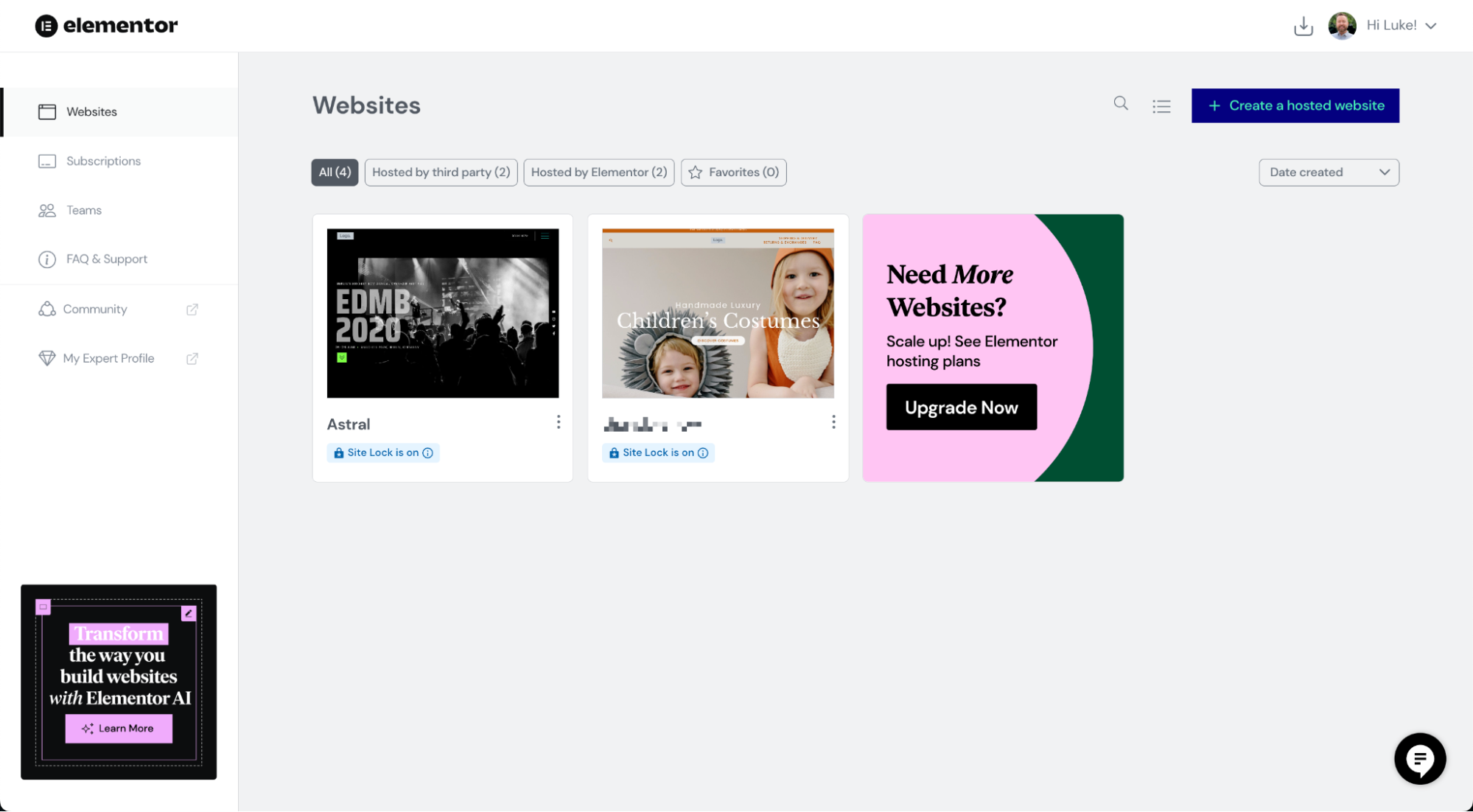Open the search icon on Websites
Screen dimensions: 1473x812
(x=1120, y=104)
